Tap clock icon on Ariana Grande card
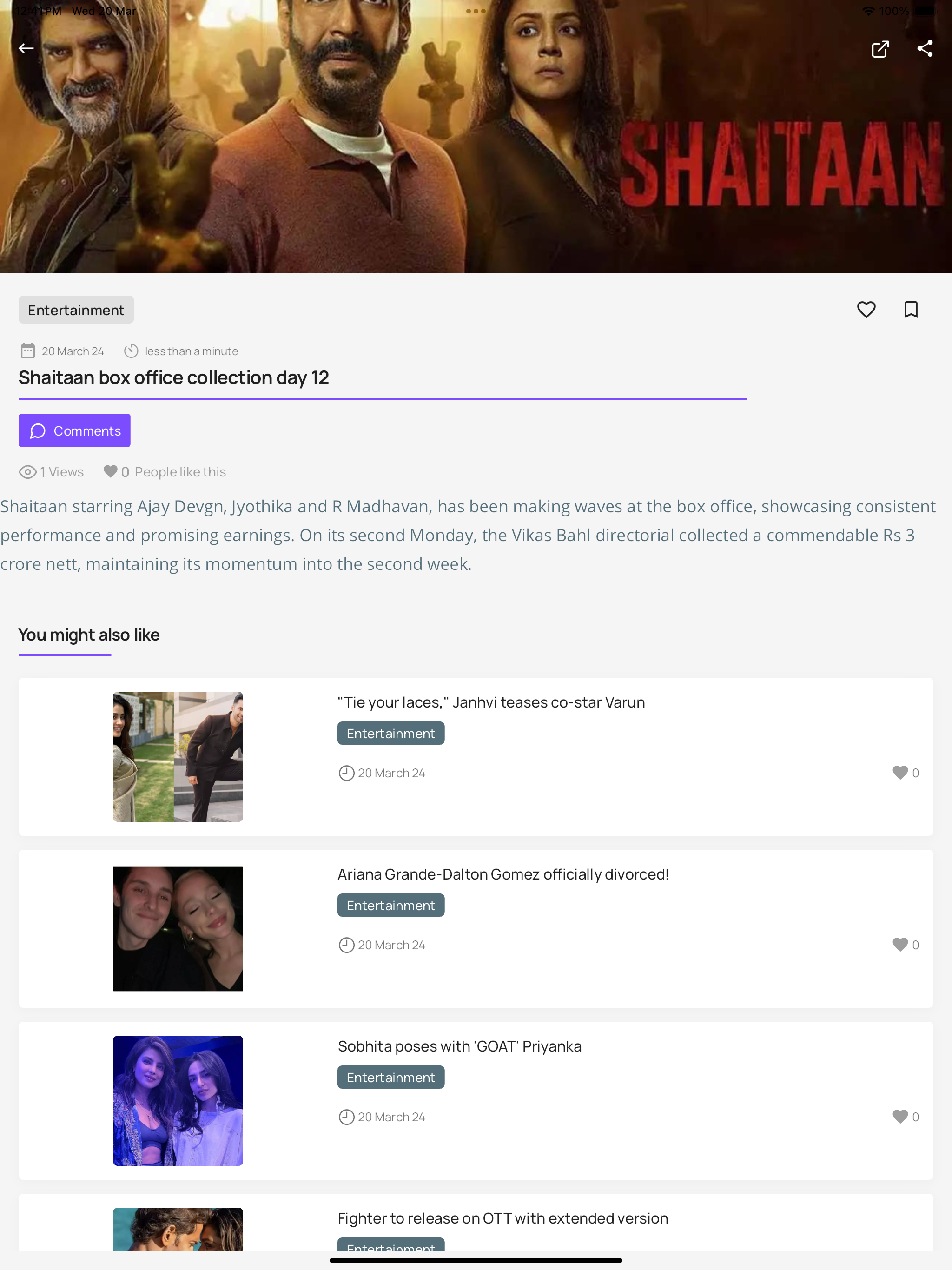 [346, 945]
